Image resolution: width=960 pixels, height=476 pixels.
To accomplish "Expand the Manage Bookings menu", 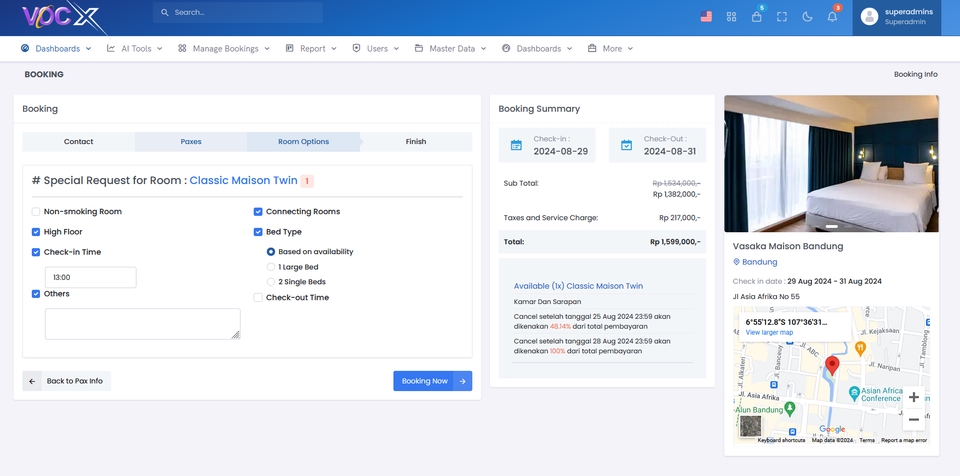I will point(224,48).
